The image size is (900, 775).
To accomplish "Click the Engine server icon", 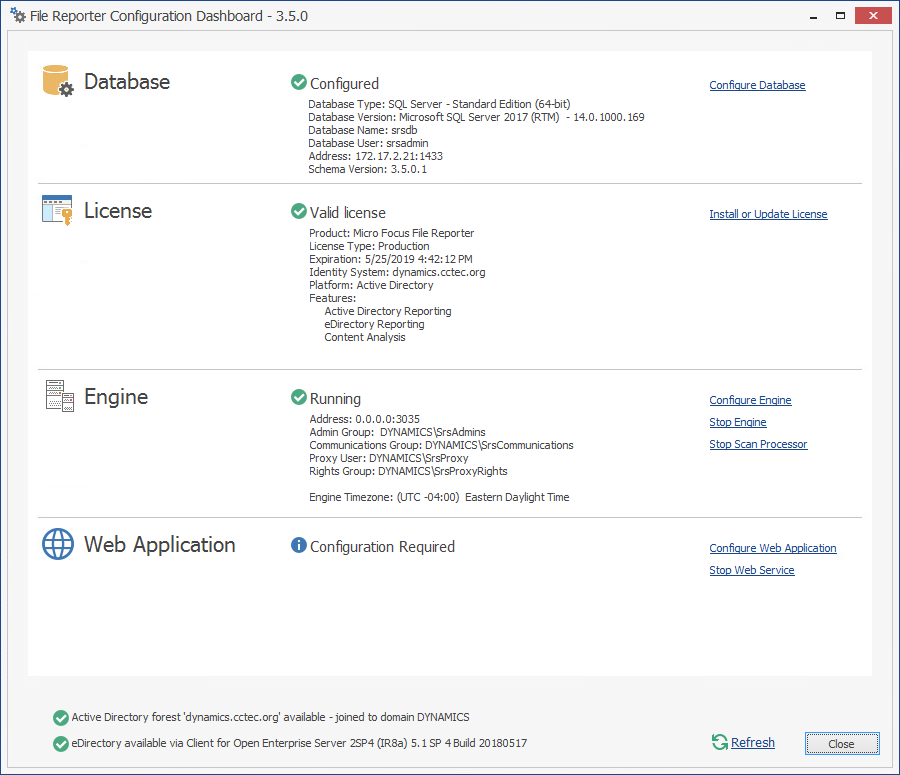I will pyautogui.click(x=59, y=396).
